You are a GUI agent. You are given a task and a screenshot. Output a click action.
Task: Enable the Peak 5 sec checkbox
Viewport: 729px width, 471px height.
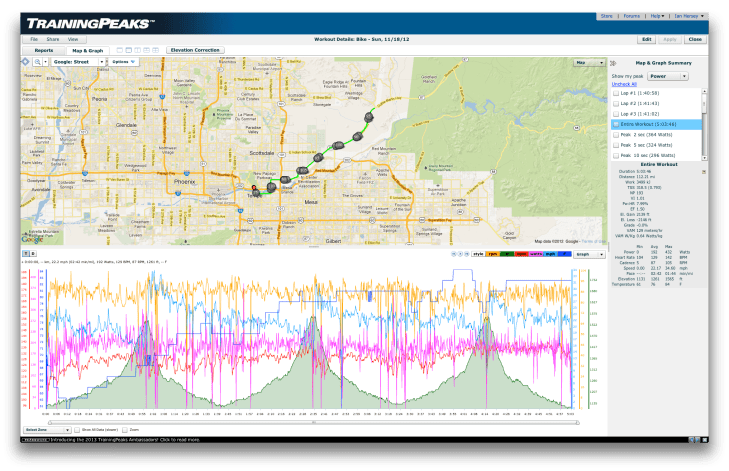tap(616, 144)
